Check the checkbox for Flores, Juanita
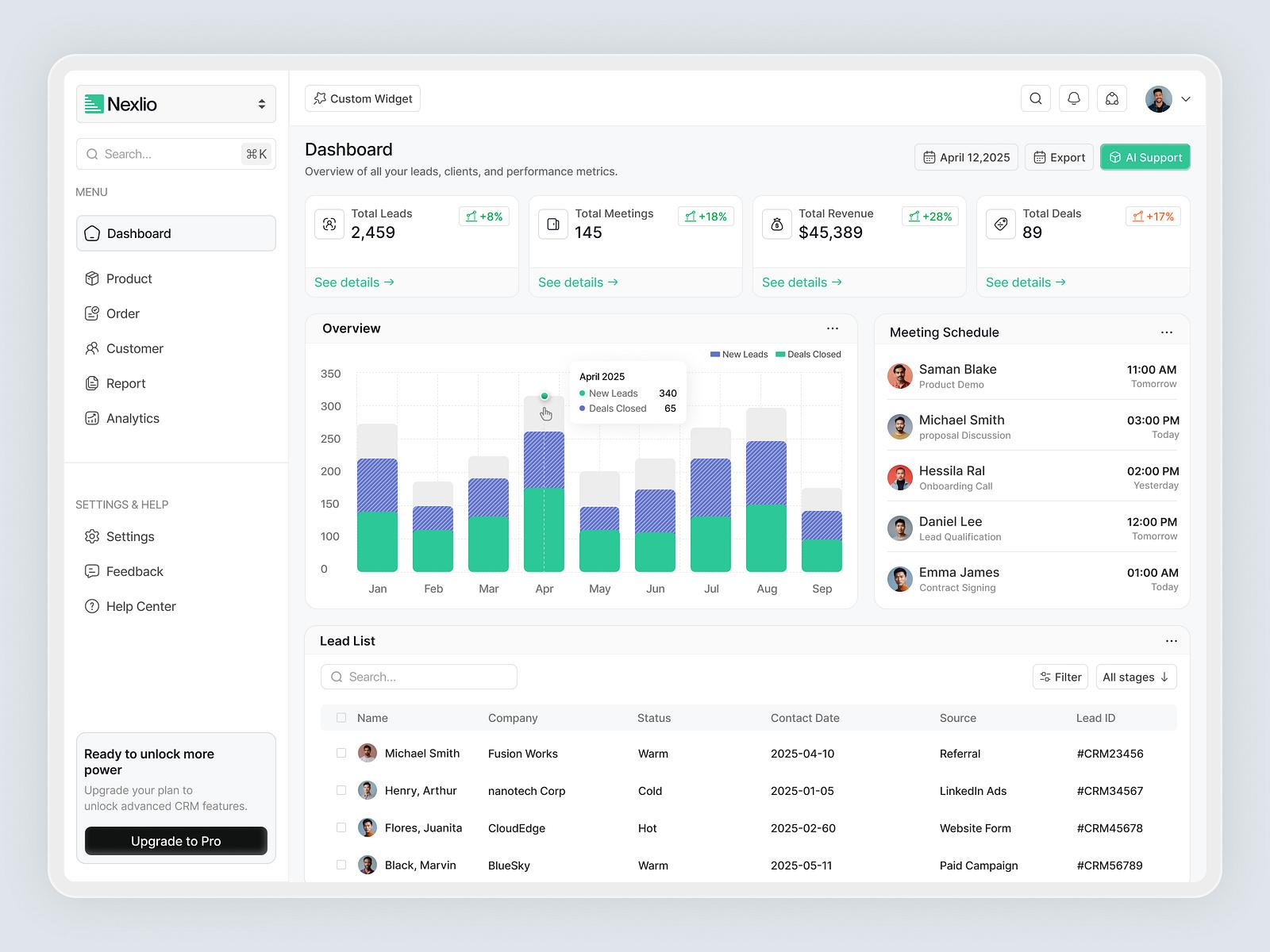The height and width of the screenshot is (952, 1270). (341, 827)
